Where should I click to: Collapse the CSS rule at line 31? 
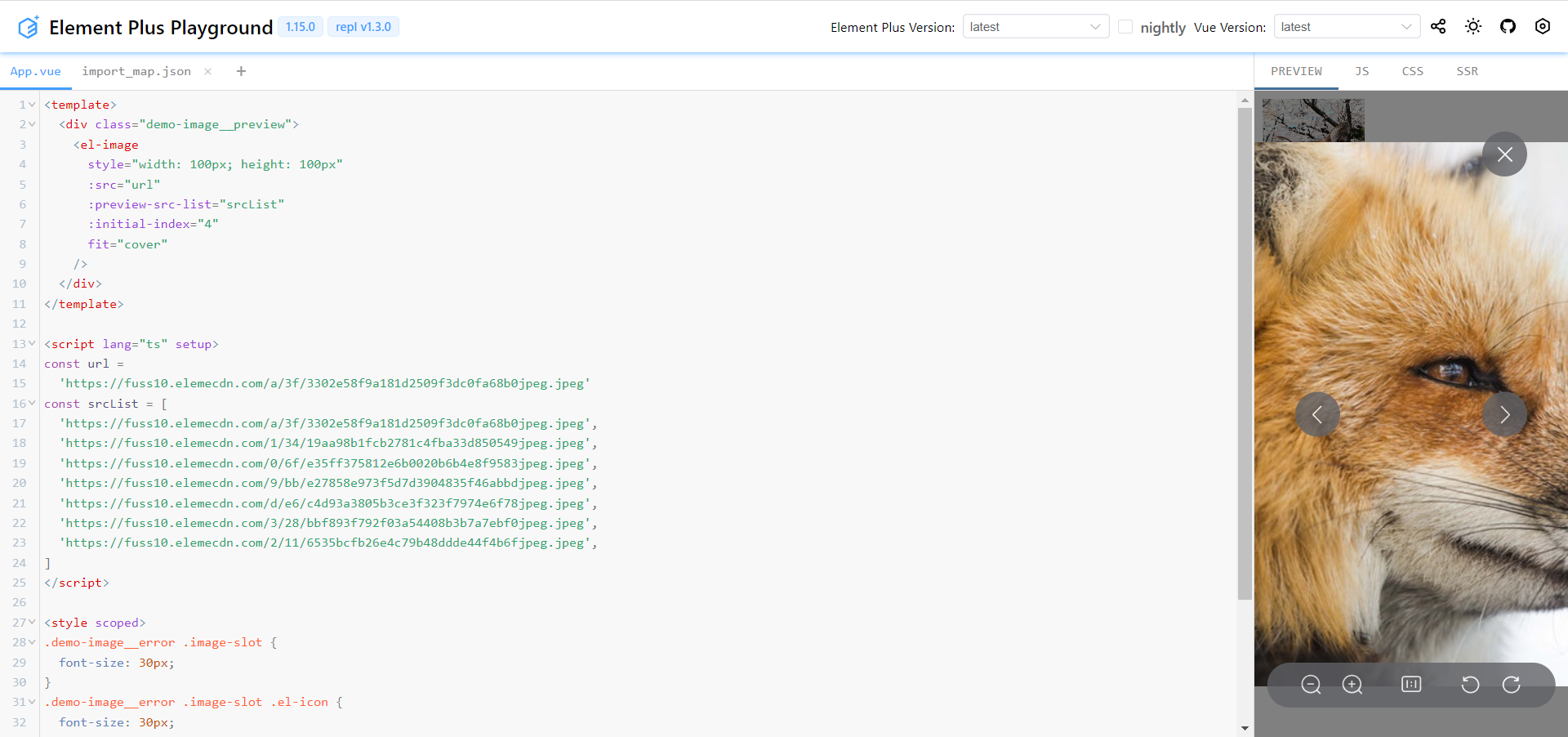pyautogui.click(x=32, y=702)
